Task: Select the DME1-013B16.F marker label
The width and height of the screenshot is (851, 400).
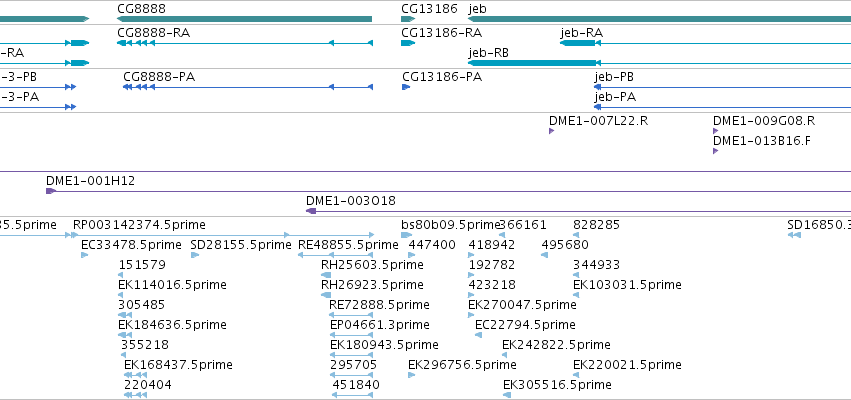Action: point(762,141)
